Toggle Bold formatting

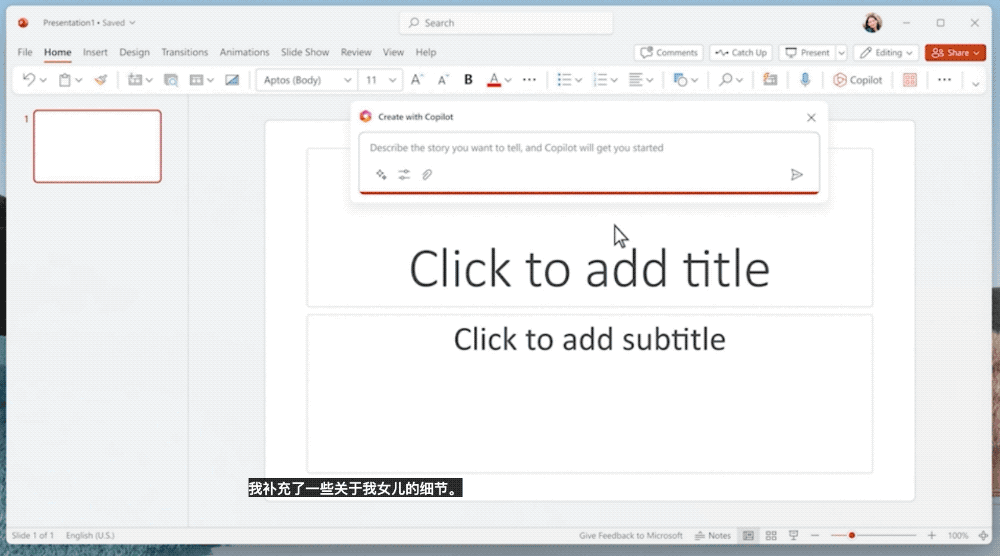tap(468, 80)
